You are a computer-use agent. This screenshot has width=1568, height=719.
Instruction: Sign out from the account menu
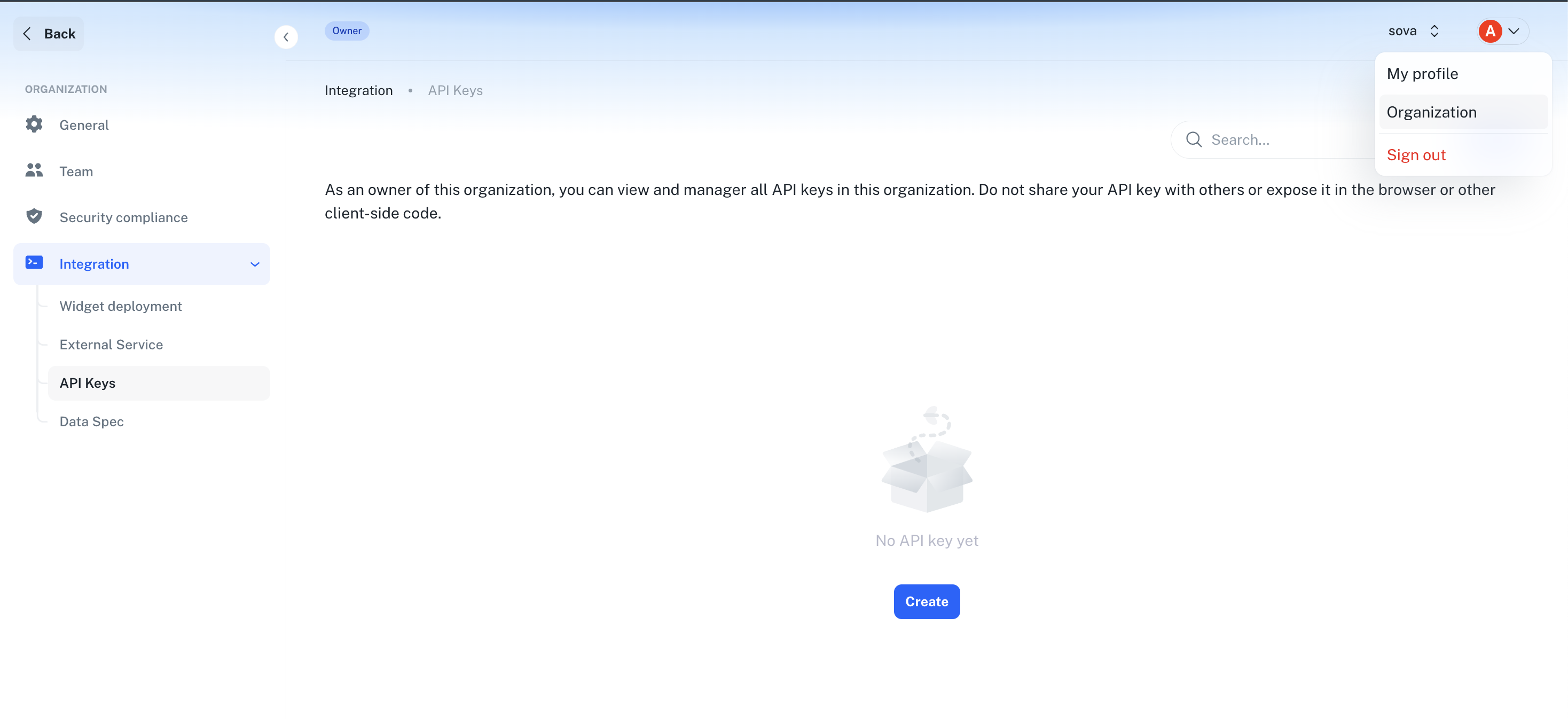coord(1416,154)
